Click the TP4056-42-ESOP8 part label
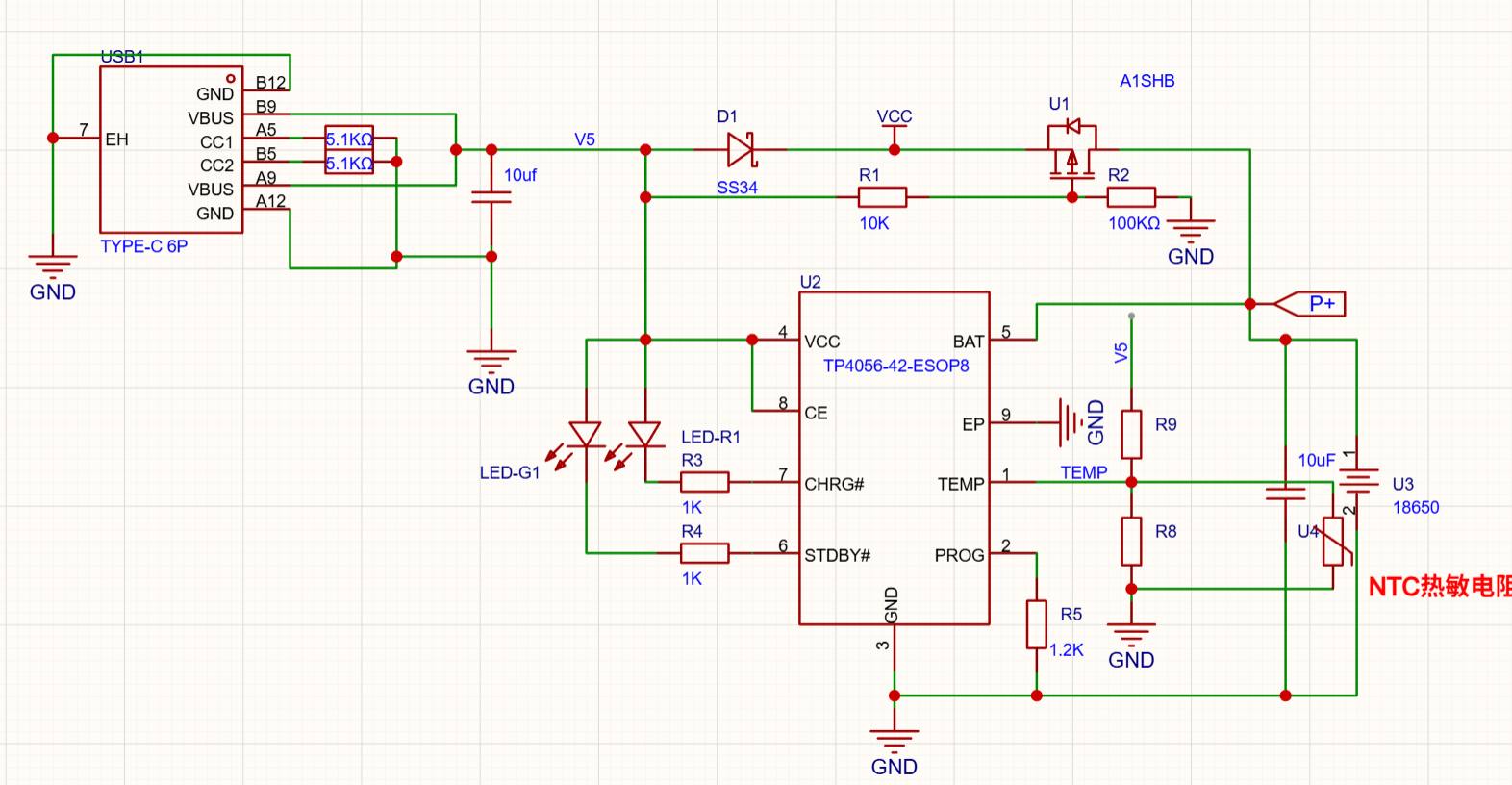Viewport: 1512px width, 785px height. pos(895,366)
